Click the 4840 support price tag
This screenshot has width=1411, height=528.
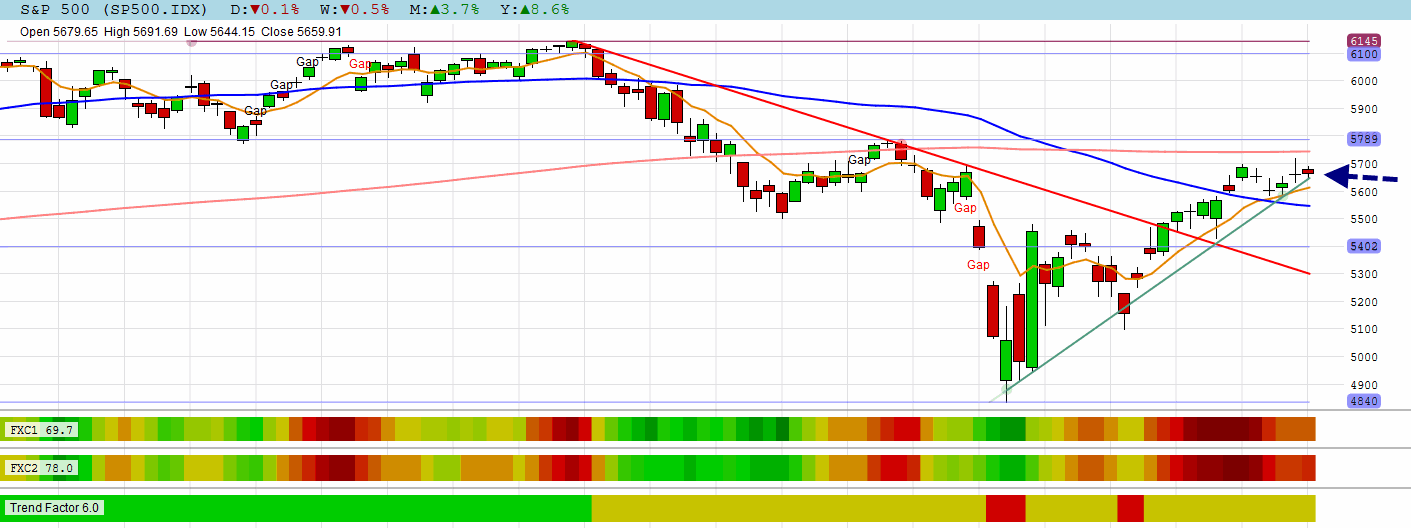[x=1364, y=401]
